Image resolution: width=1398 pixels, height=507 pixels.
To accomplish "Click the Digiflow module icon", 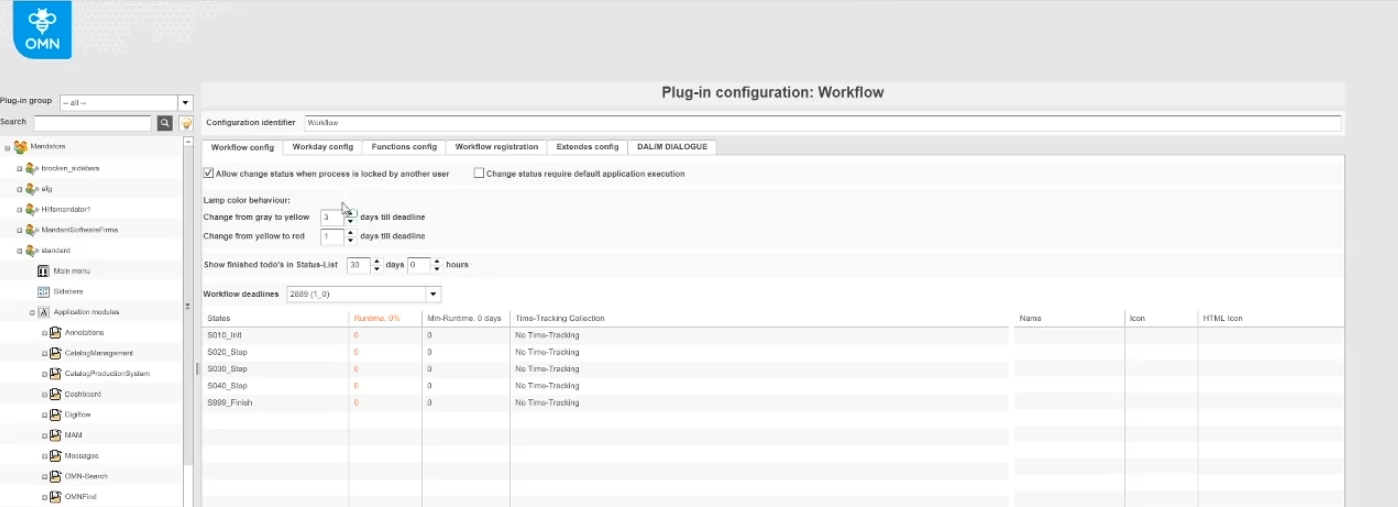I will click(56, 414).
